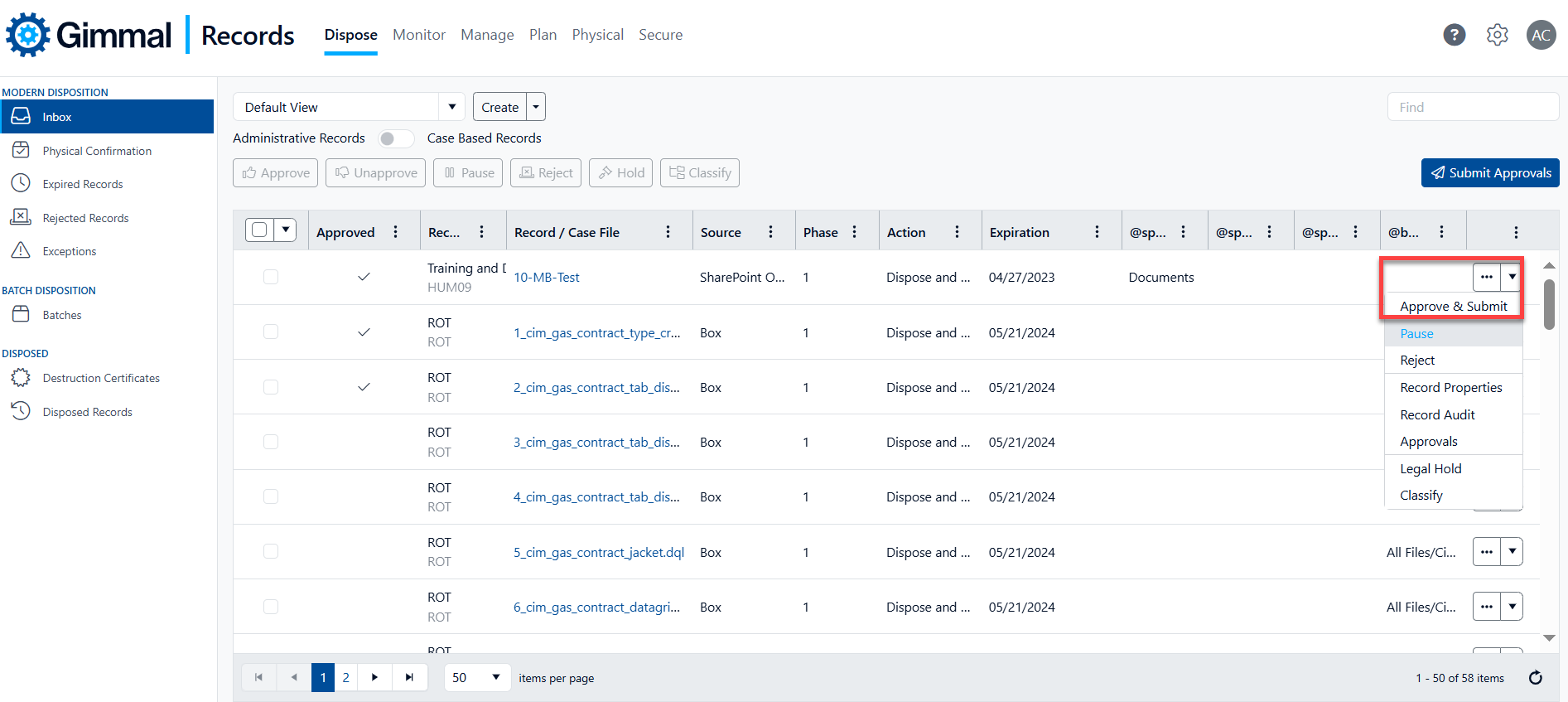Image resolution: width=1568 pixels, height=702 pixels.
Task: Select checkbox for 10-MB-Test row
Action: pyautogui.click(x=271, y=277)
